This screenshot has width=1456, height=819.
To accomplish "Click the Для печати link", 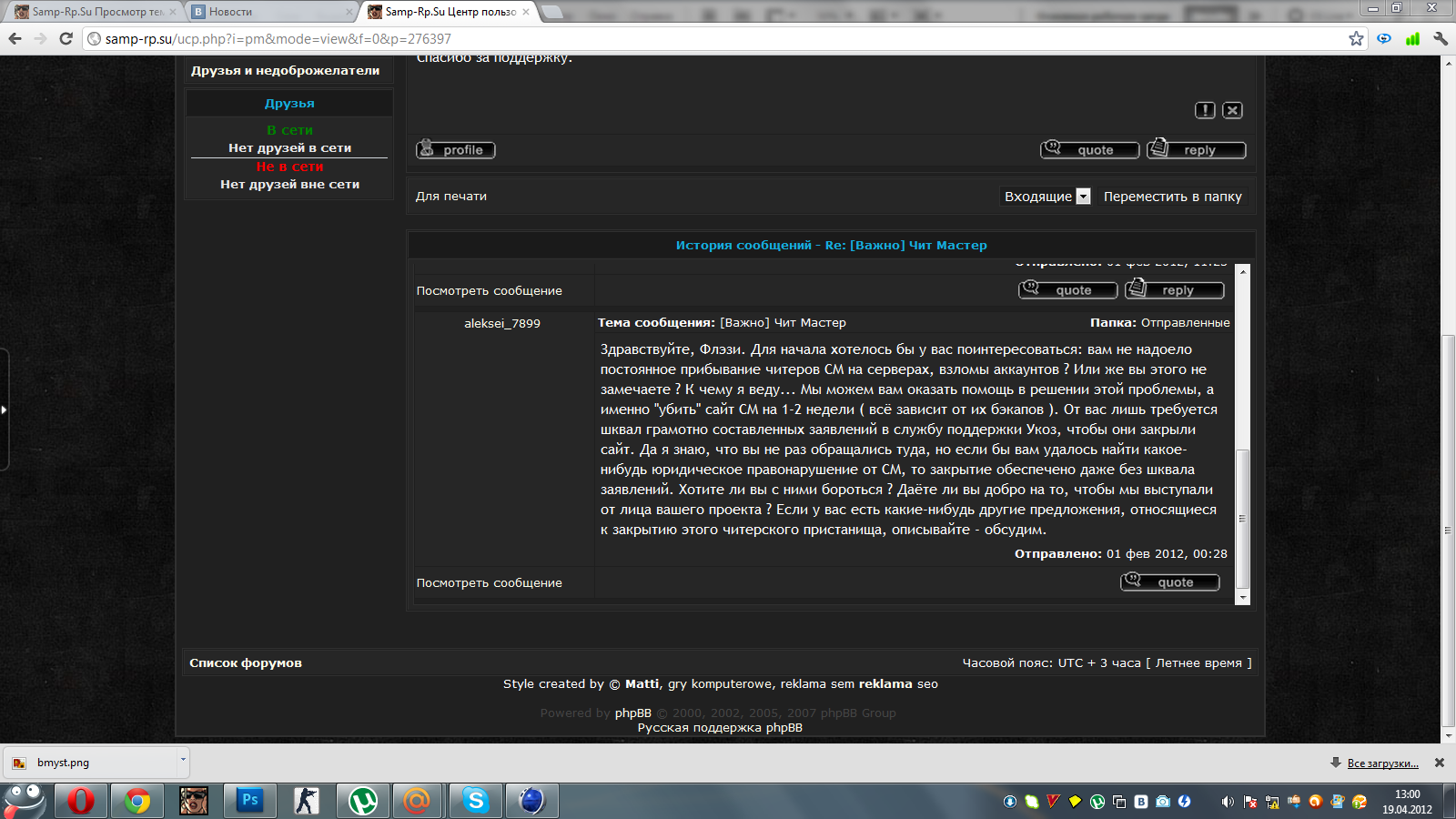I will (451, 197).
